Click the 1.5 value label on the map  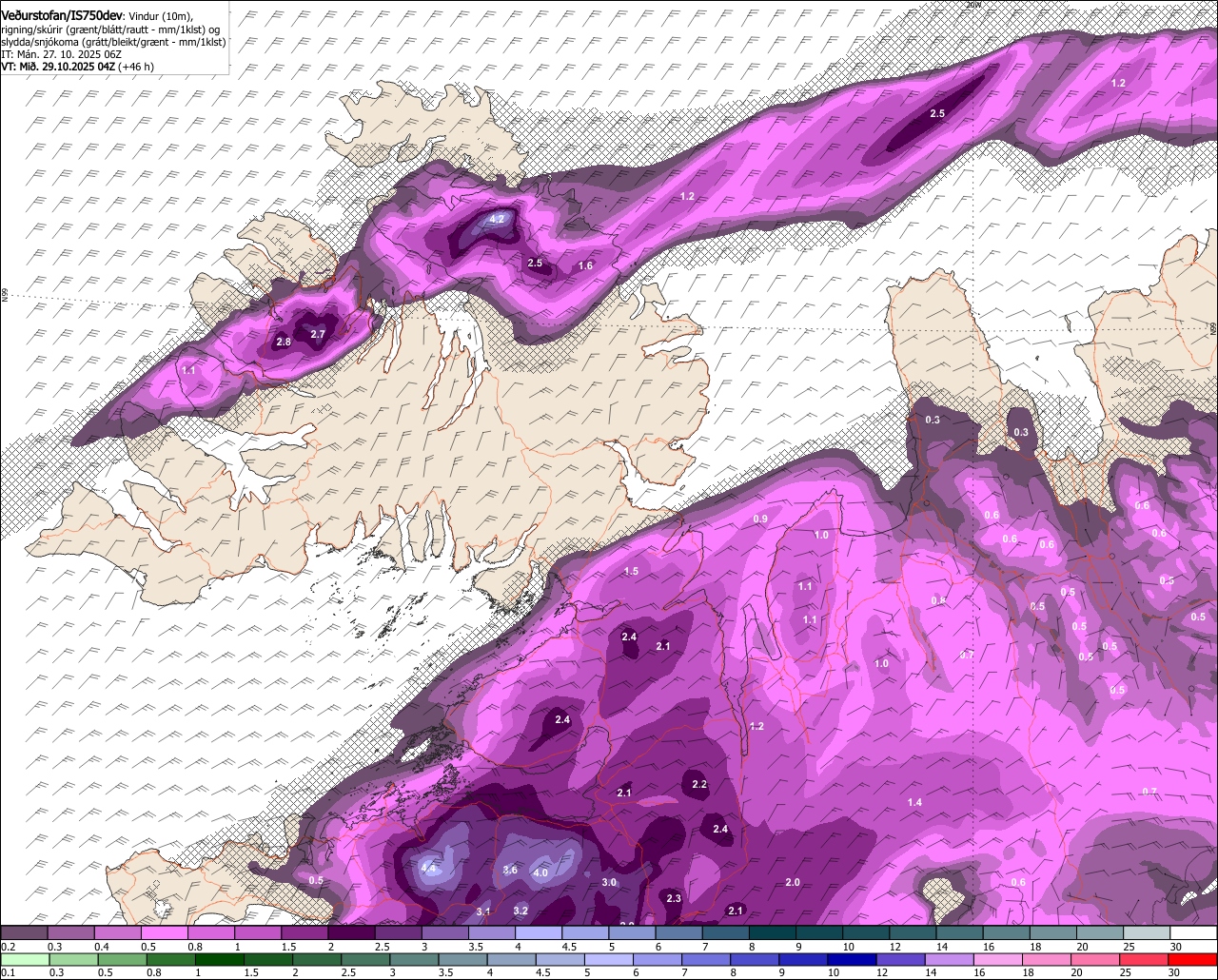click(x=631, y=572)
